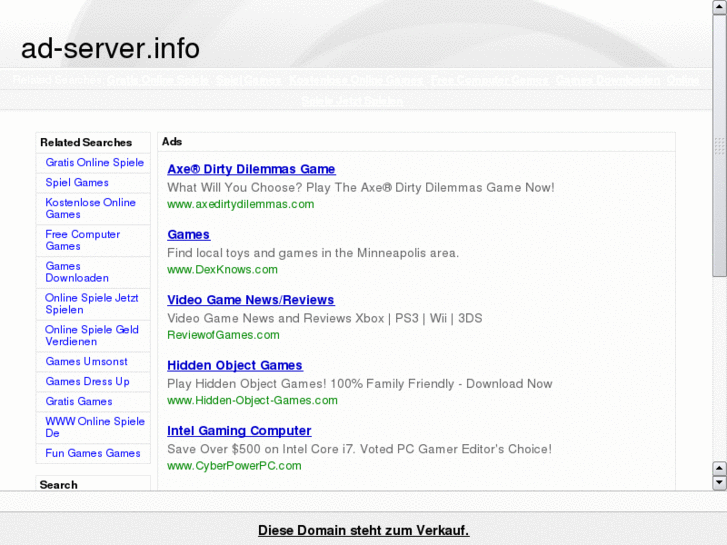Click the Search sidebar heading
Image resolution: width=727 pixels, height=545 pixels.
58,485
